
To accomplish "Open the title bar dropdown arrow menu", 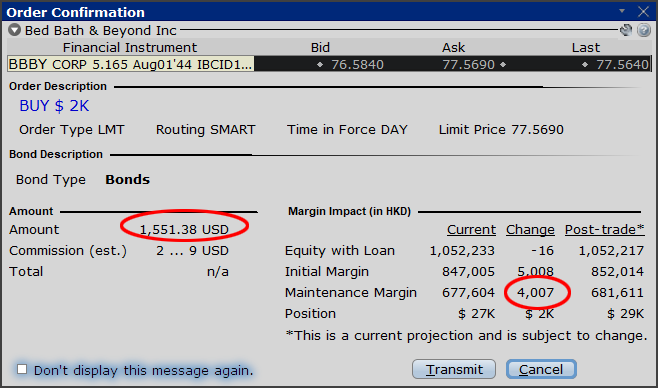I will click(x=622, y=11).
